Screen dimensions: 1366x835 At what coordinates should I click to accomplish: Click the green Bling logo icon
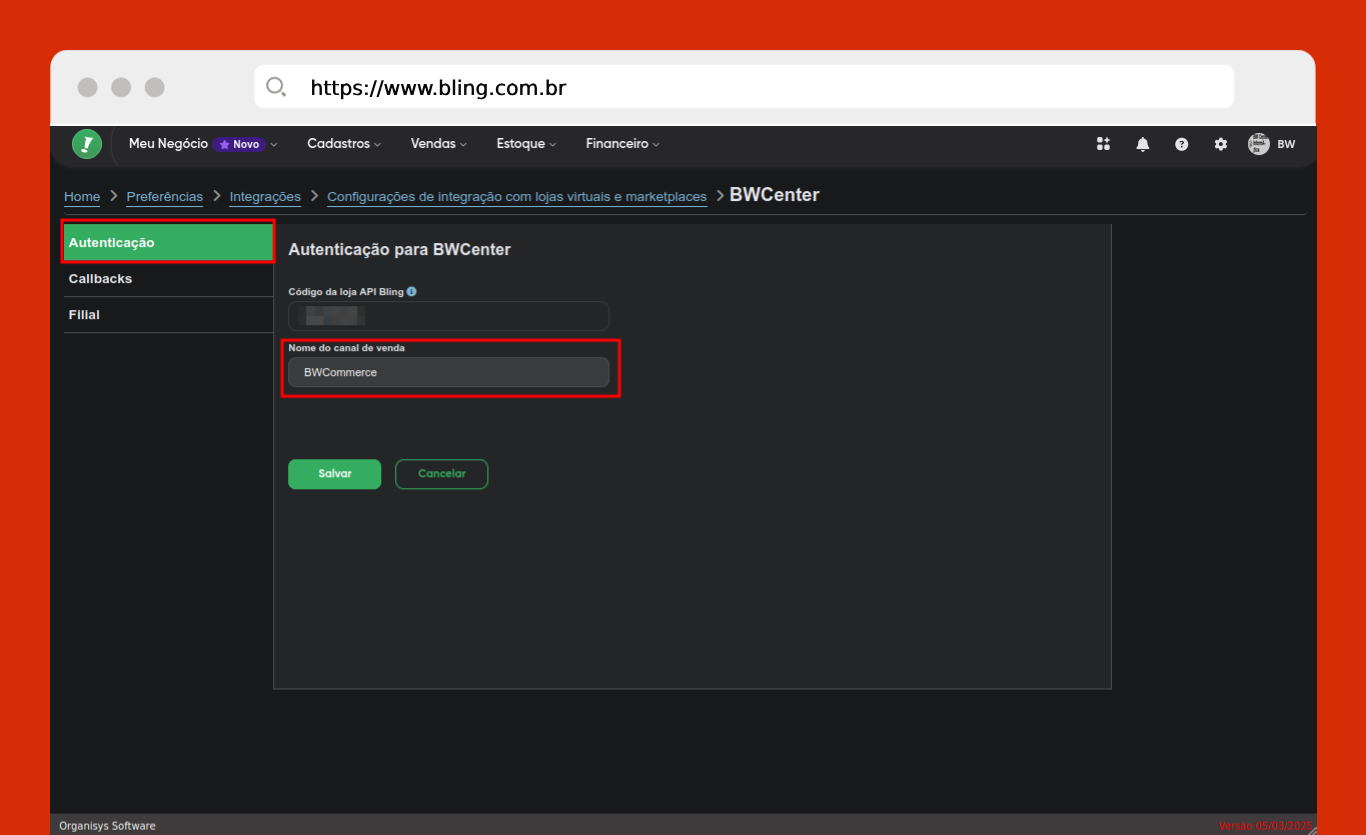[87, 144]
